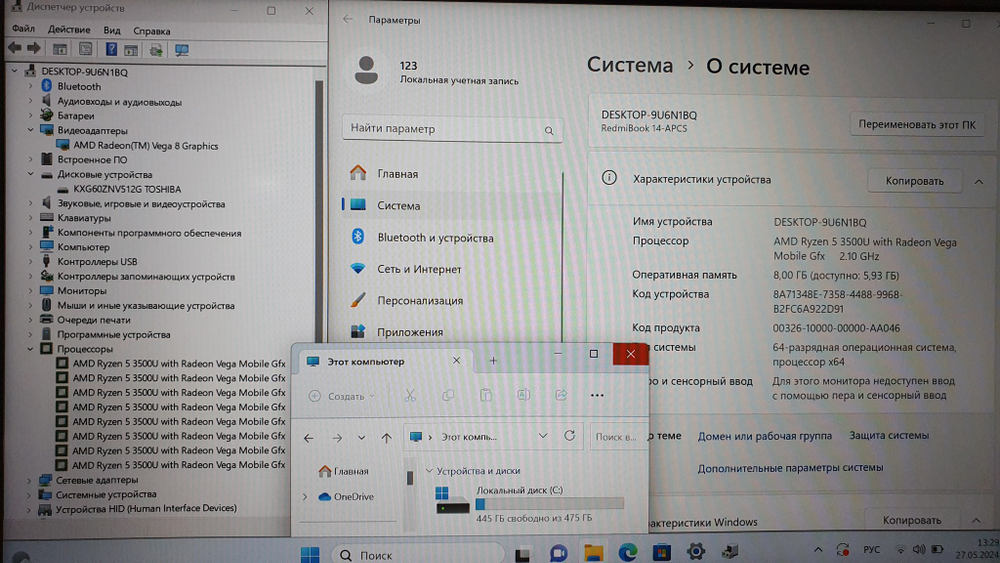The width and height of the screenshot is (1000, 563).
Task: Open the Action menu in Device Manager
Action: click(69, 30)
